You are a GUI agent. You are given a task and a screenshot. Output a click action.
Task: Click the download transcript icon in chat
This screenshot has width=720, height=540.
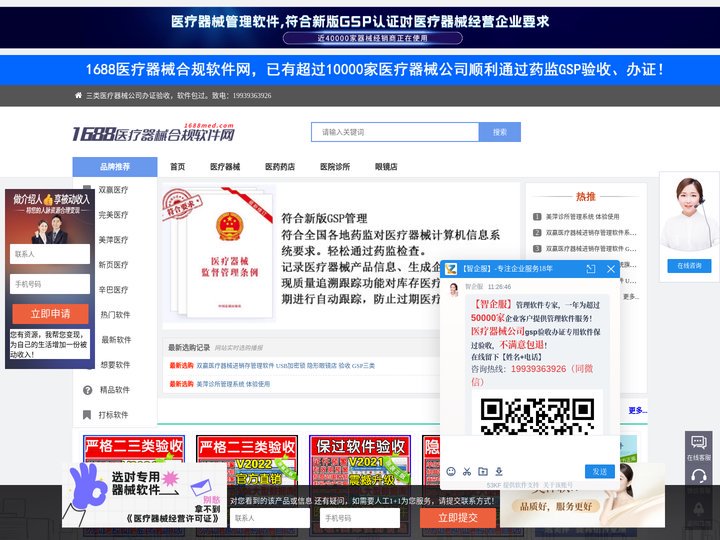click(499, 471)
